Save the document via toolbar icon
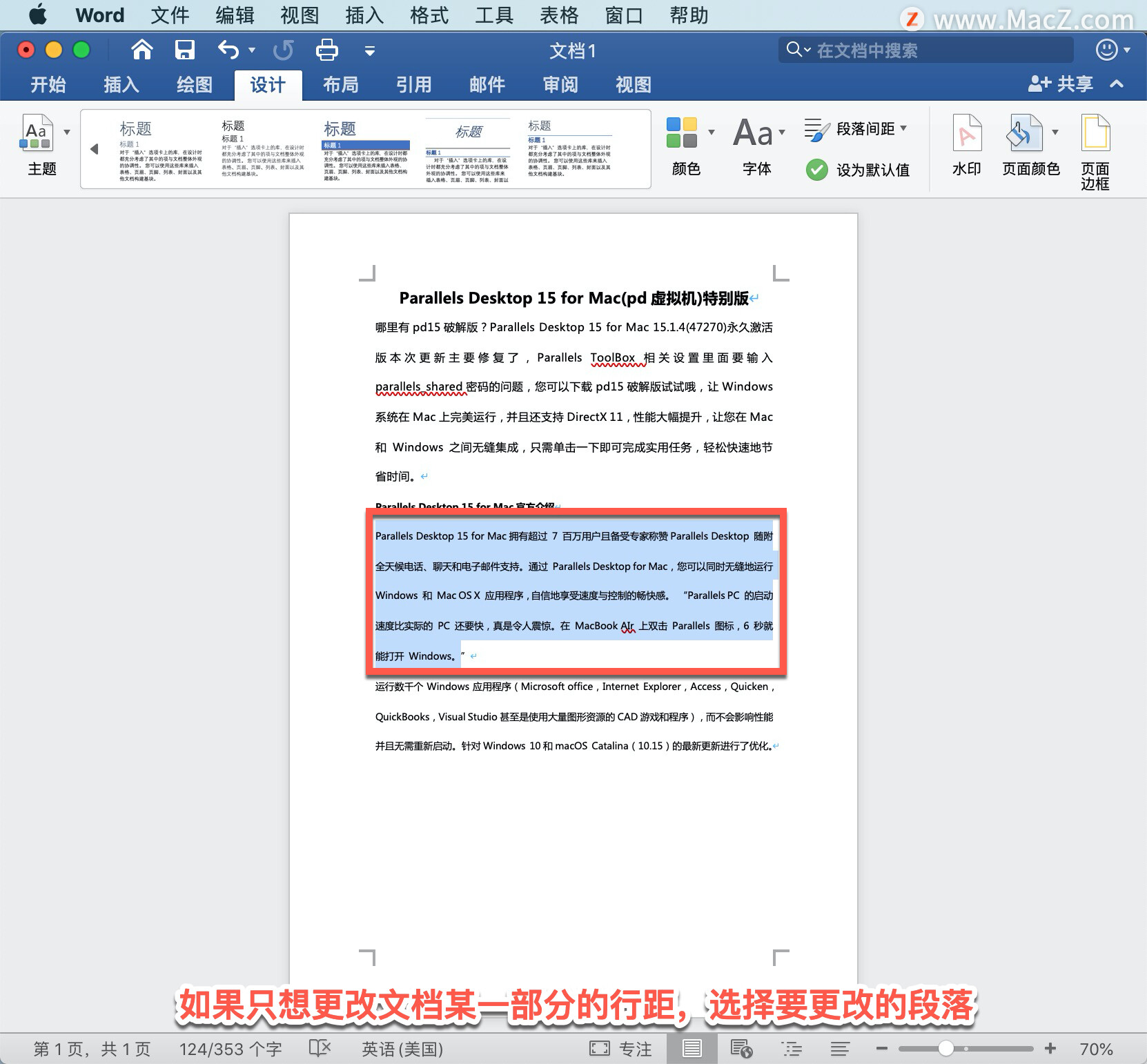Screen dimensions: 1147x1064 click(184, 50)
